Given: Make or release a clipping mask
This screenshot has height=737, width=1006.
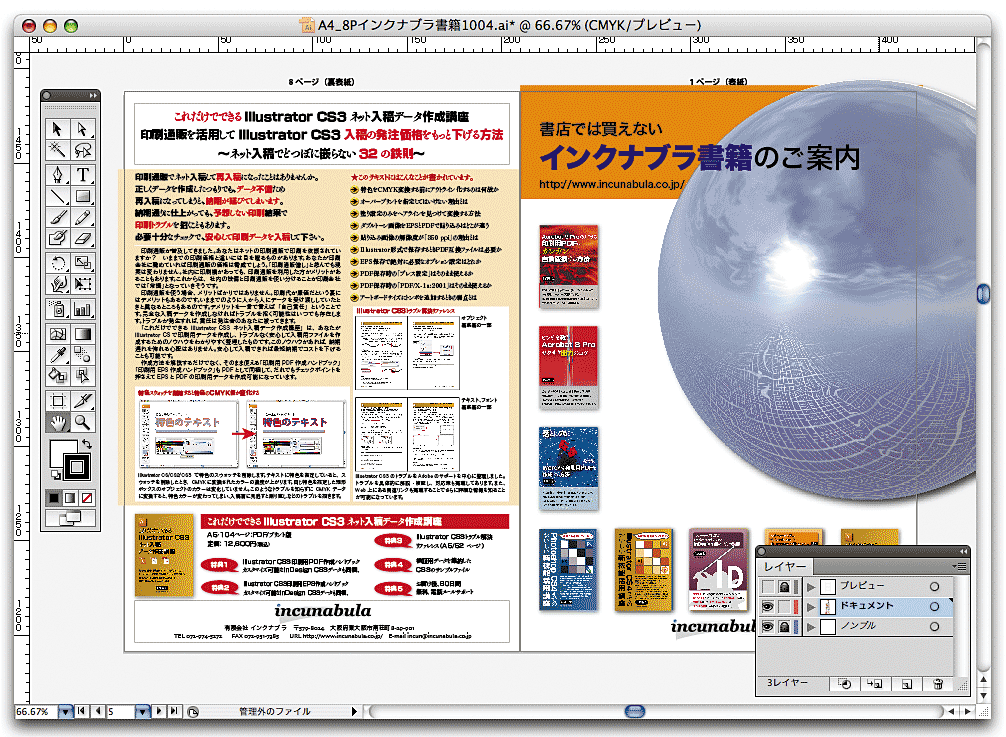Looking at the screenshot, I should (844, 684).
